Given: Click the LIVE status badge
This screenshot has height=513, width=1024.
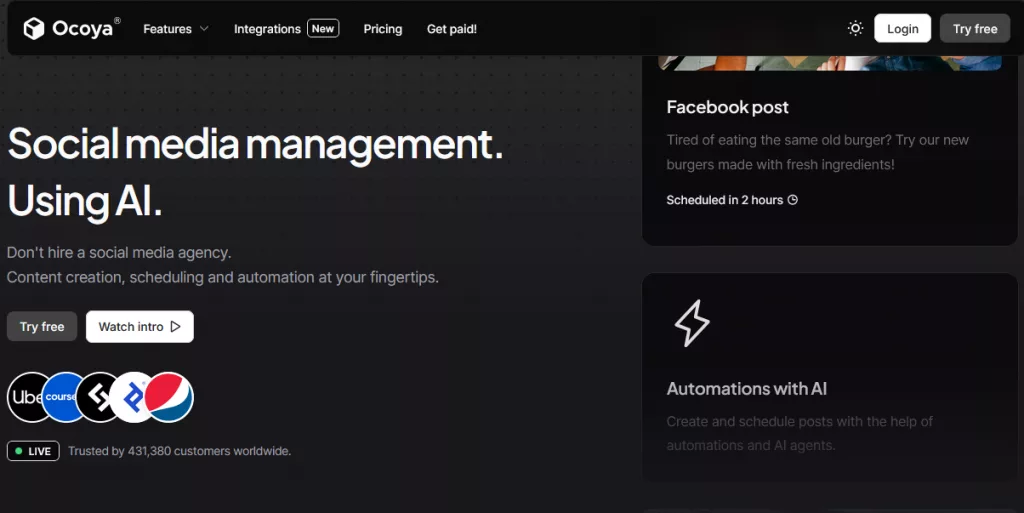Looking at the screenshot, I should (x=33, y=451).
